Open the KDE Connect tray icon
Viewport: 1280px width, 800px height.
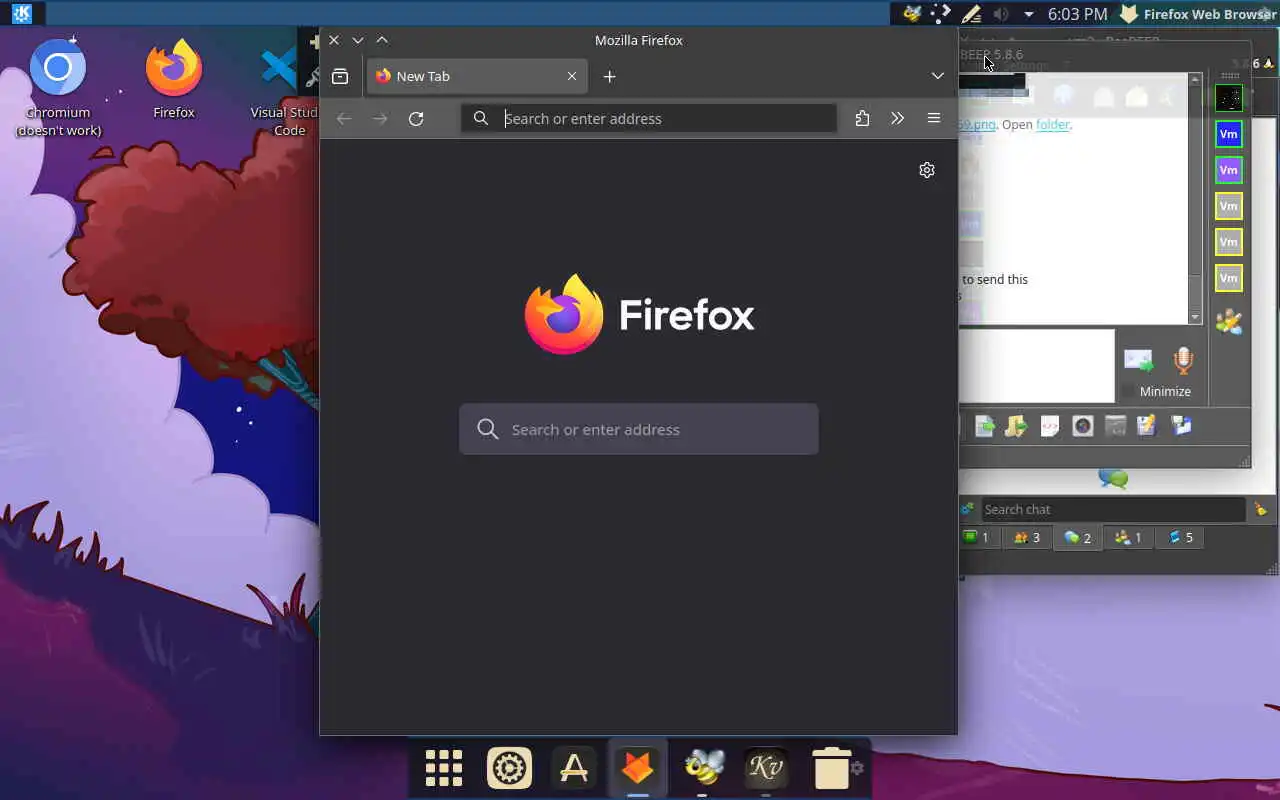pos(941,13)
